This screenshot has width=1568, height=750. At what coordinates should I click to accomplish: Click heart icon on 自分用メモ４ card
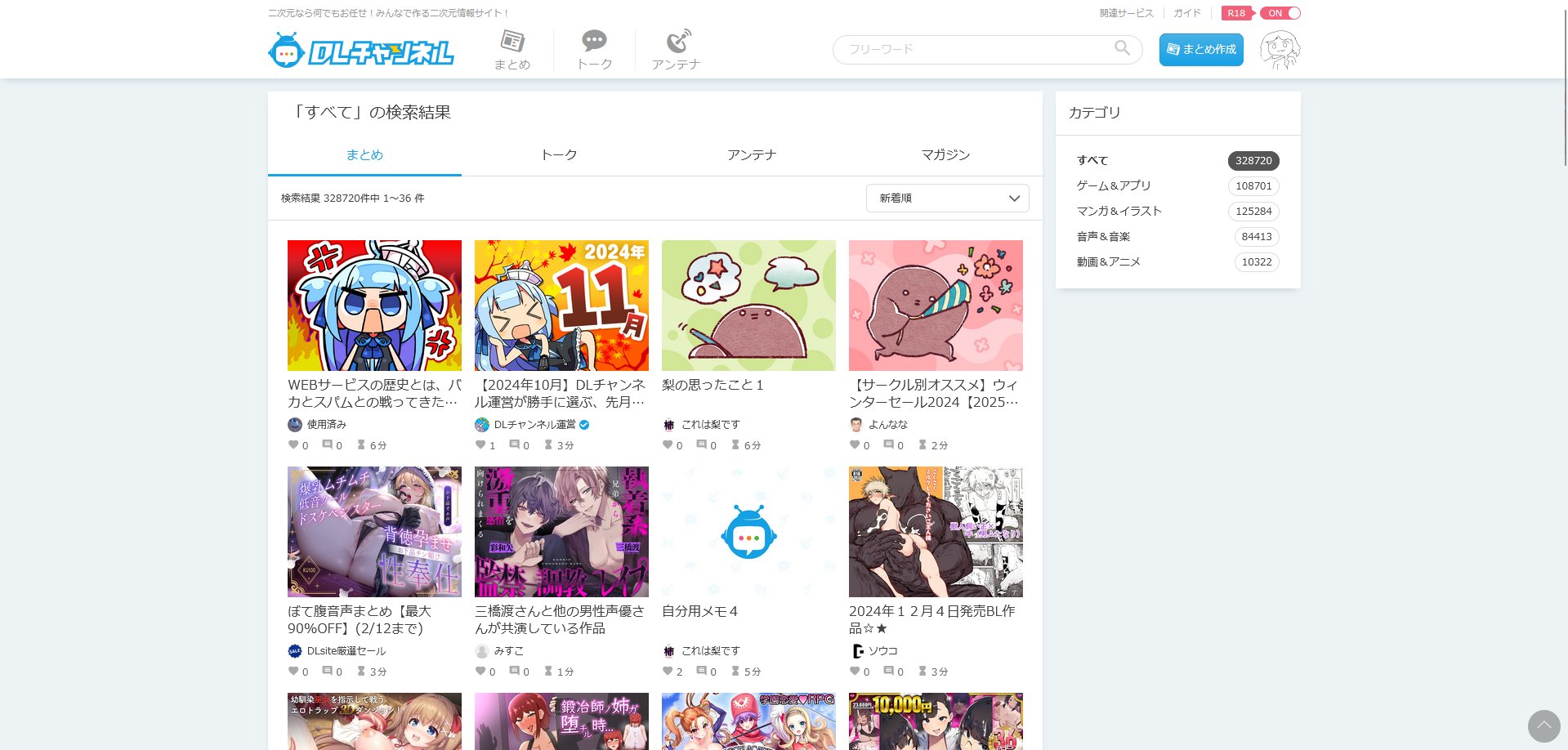coord(668,672)
